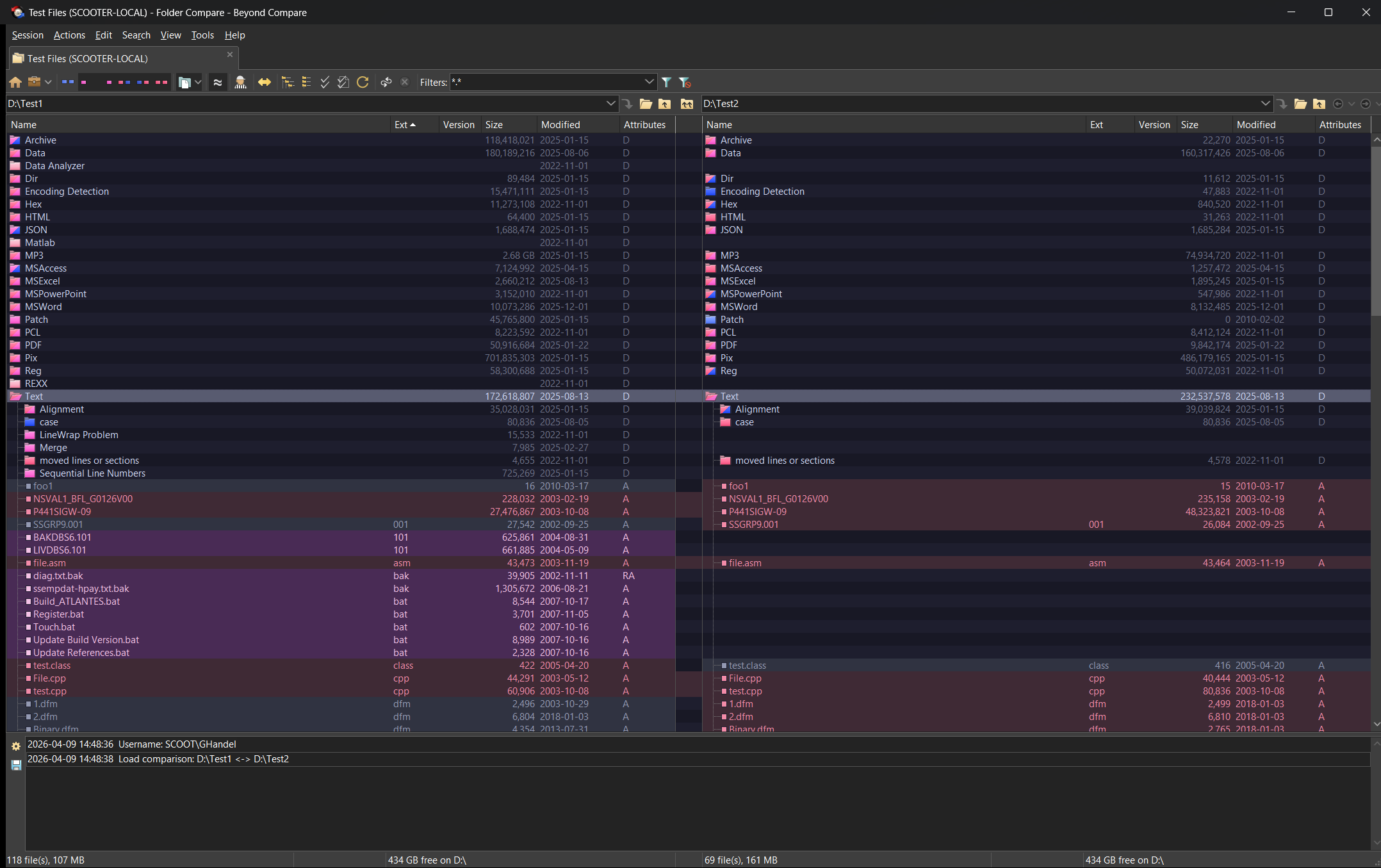Image resolution: width=1381 pixels, height=868 pixels.
Task: Open the View menu
Action: (x=170, y=35)
